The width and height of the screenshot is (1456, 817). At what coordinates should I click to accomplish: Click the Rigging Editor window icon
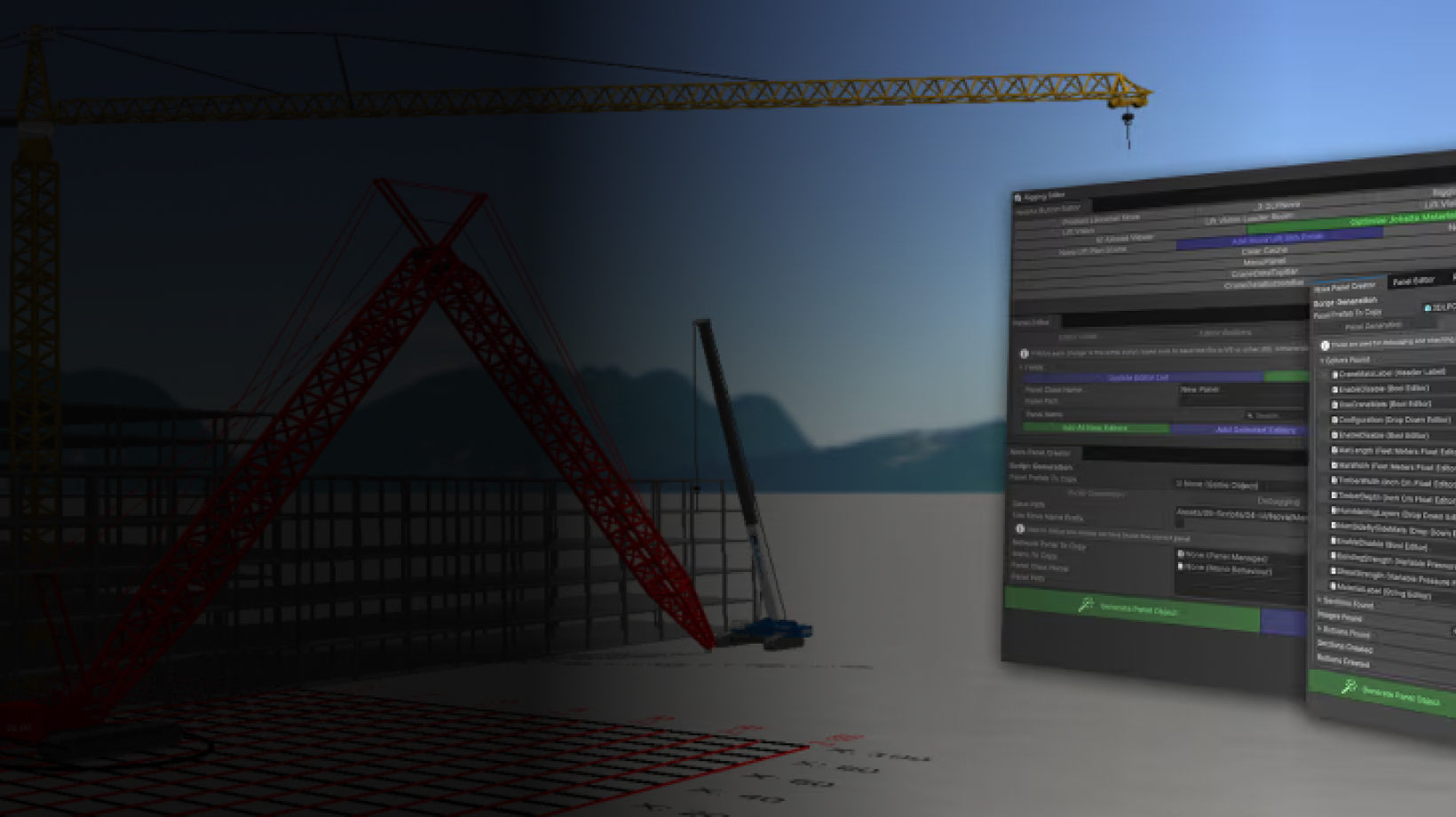click(1017, 197)
